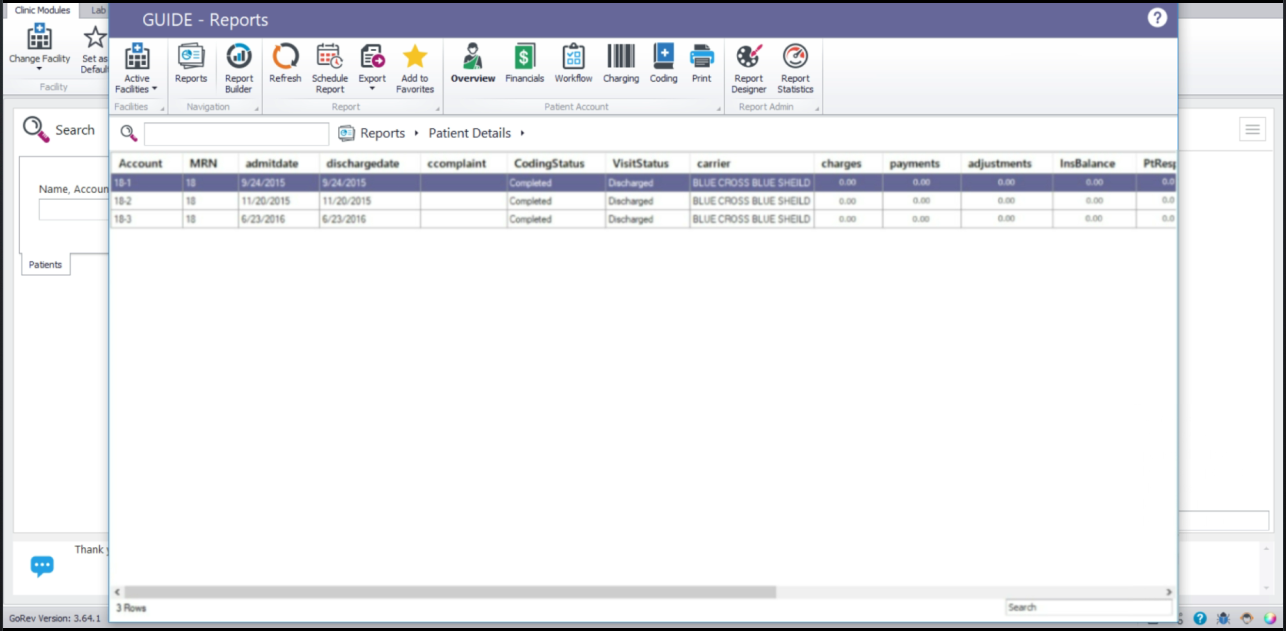Open Schedule Report
The width and height of the screenshot is (1286, 631).
point(330,69)
